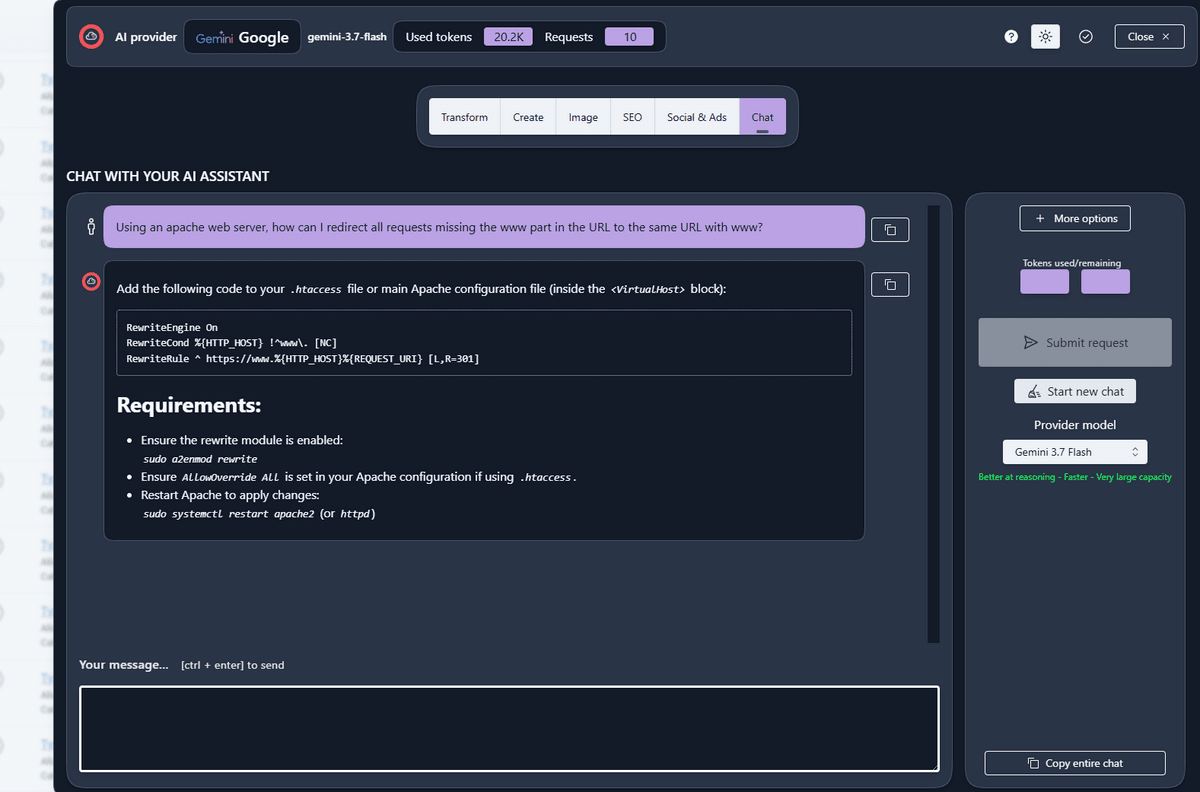Screen dimensions: 1200x792
Task: Switch to the Social & Ads tab
Action: (x=697, y=117)
